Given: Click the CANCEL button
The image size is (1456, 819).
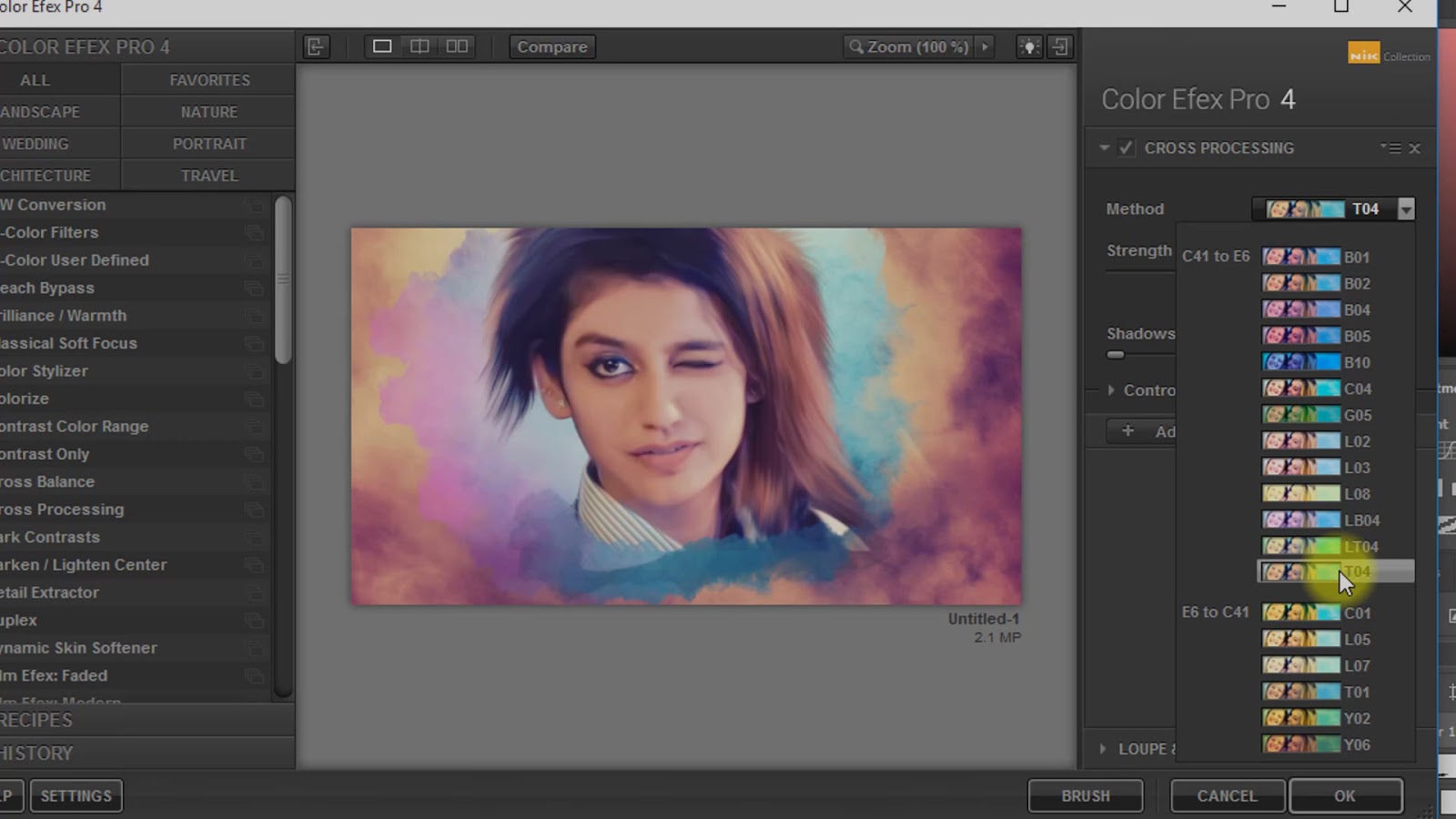Looking at the screenshot, I should [1227, 794].
